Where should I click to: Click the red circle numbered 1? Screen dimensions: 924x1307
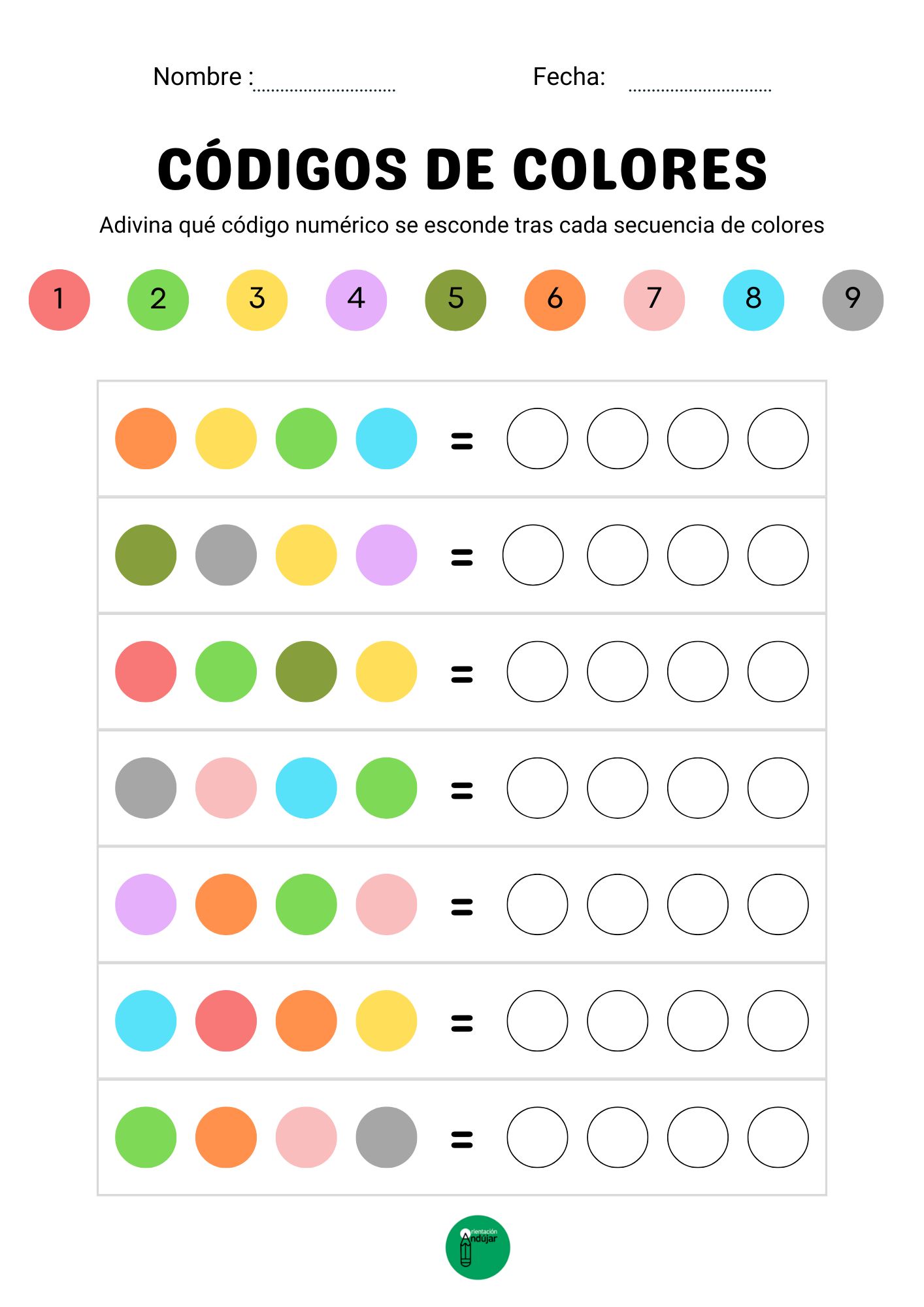(x=59, y=300)
